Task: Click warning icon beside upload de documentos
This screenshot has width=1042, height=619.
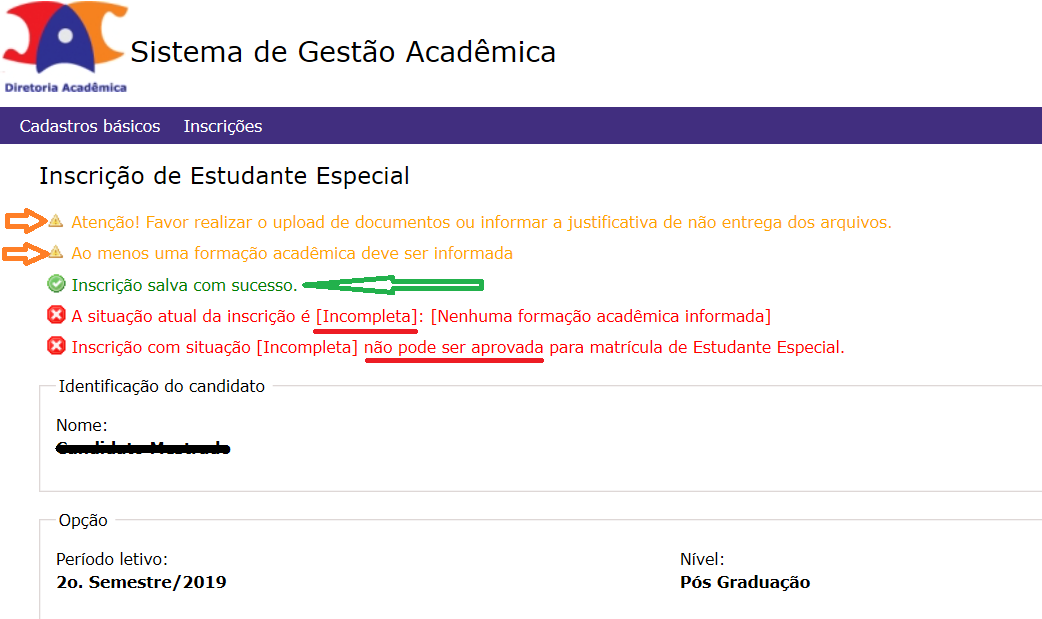Action: pos(56,220)
